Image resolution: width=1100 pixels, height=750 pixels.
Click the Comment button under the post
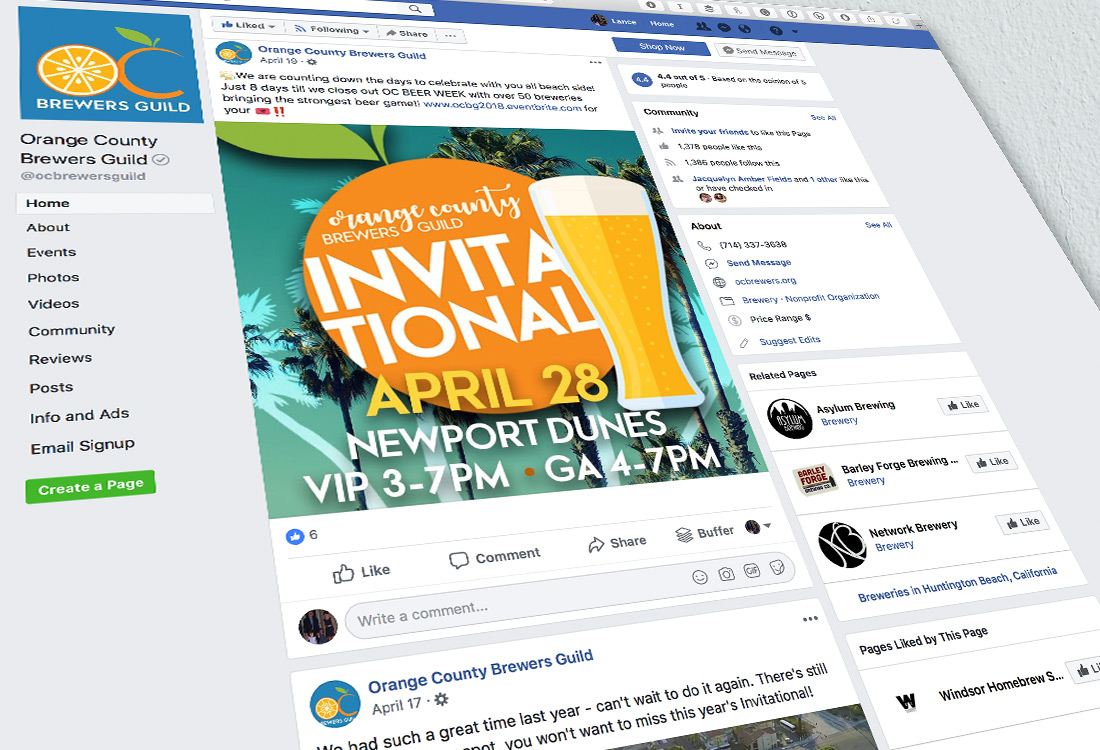click(495, 557)
